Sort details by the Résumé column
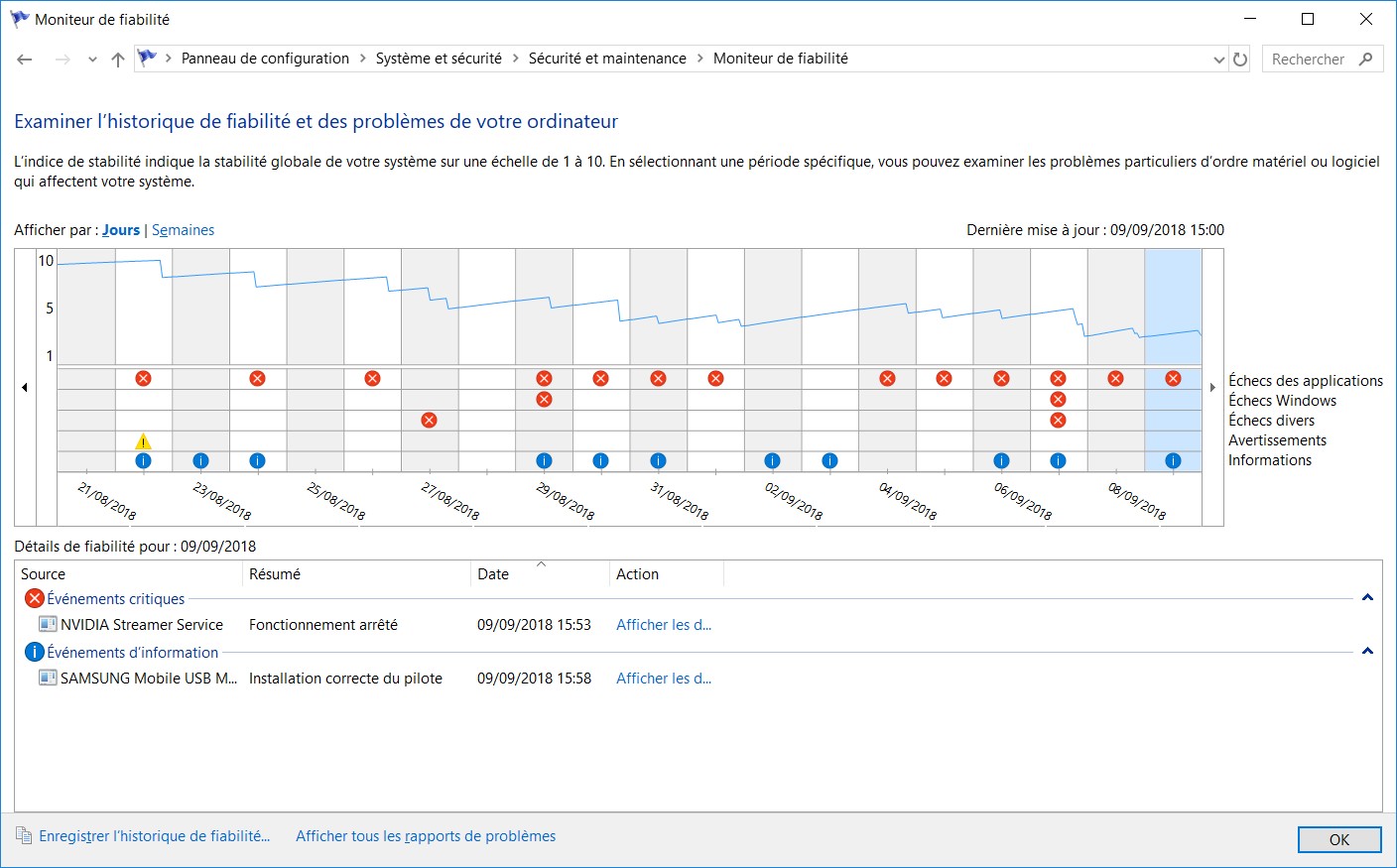This screenshot has height=868, width=1397. pos(356,574)
